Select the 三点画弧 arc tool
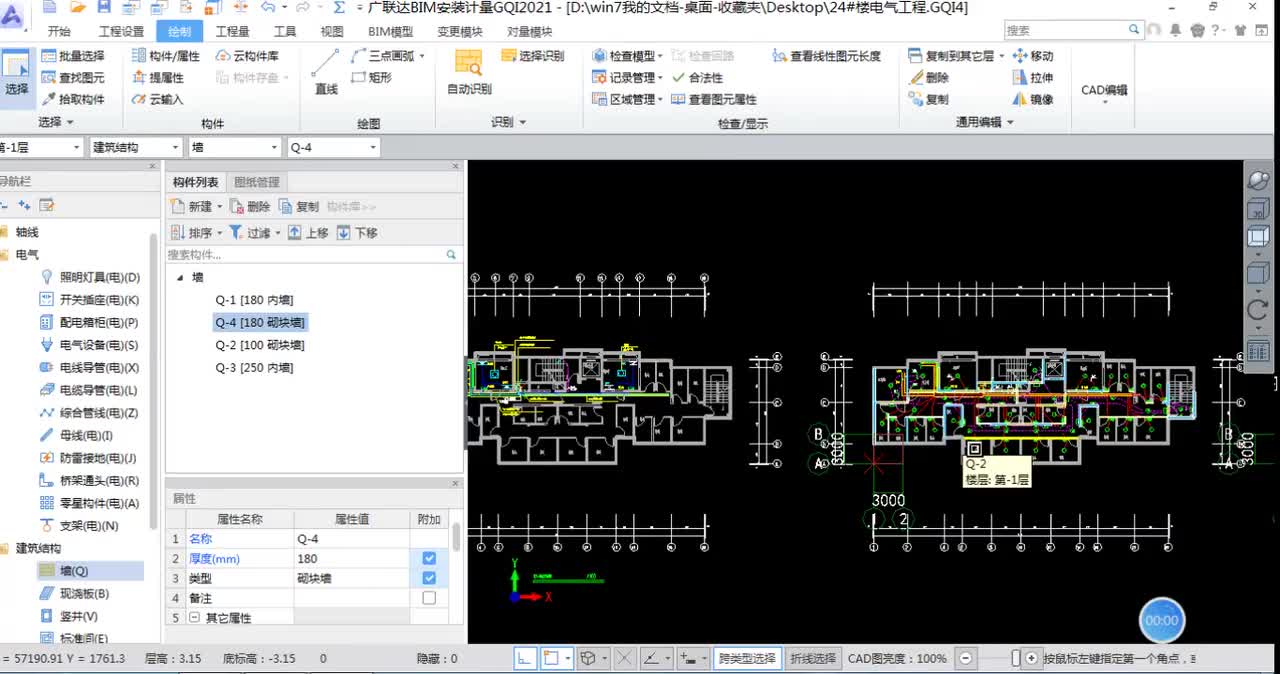This screenshot has width=1280, height=674. pos(387,56)
